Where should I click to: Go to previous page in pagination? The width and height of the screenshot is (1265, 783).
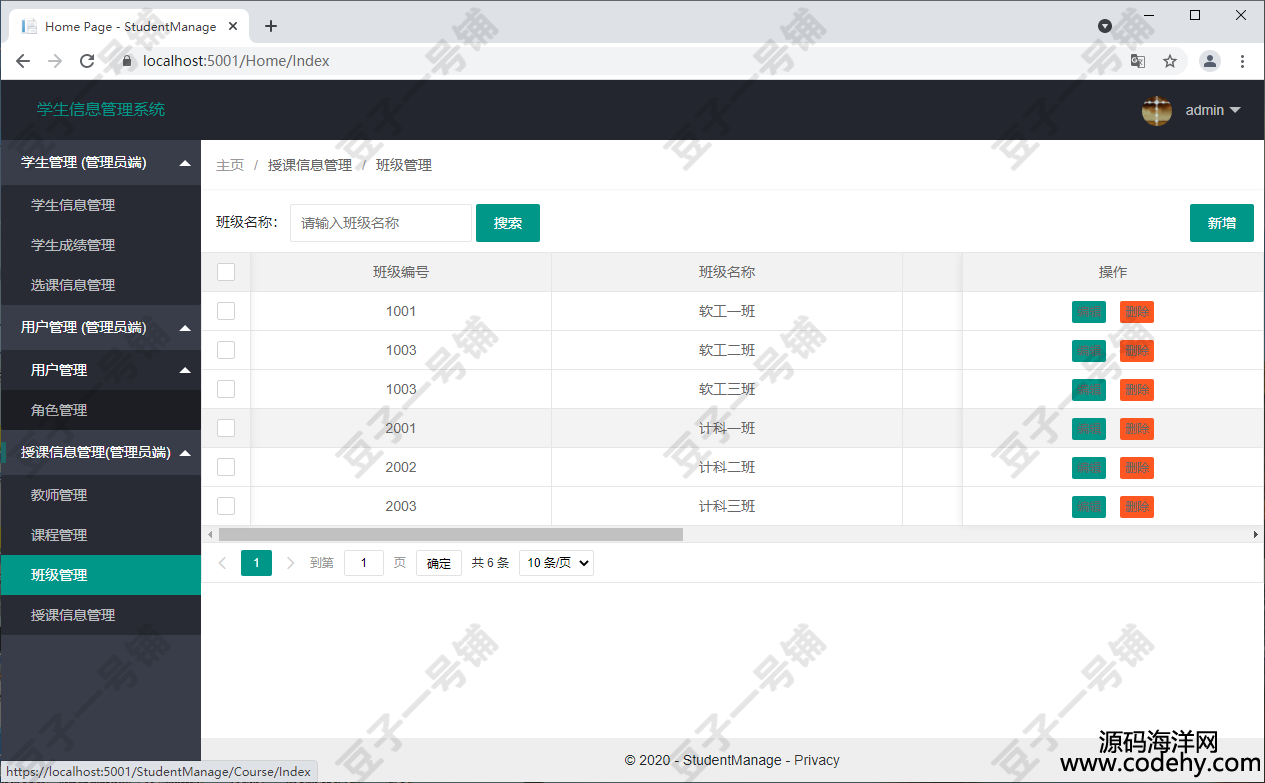[x=223, y=563]
